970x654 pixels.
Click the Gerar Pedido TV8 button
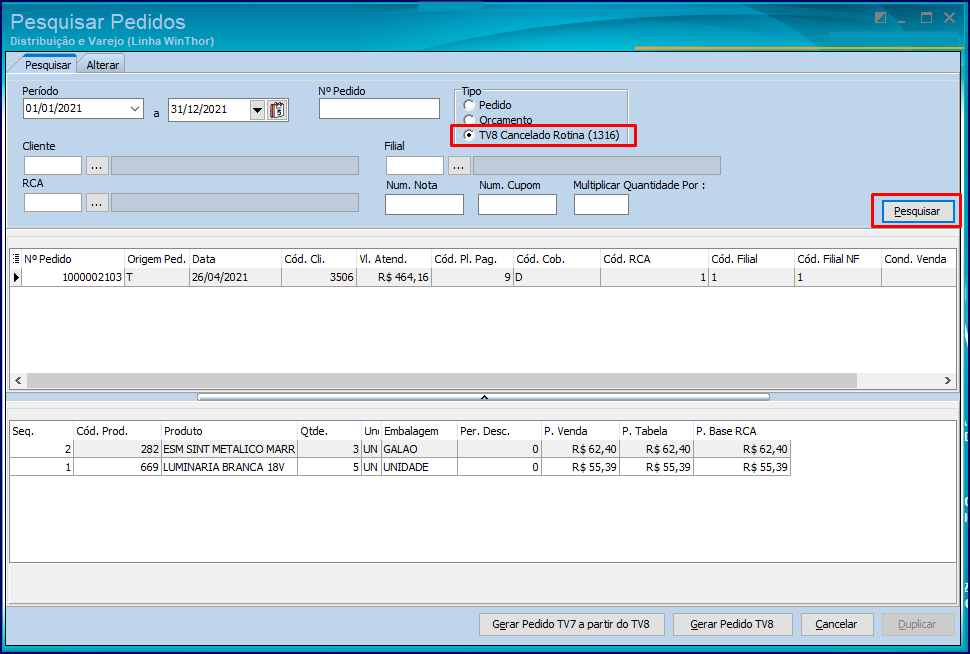click(x=732, y=624)
